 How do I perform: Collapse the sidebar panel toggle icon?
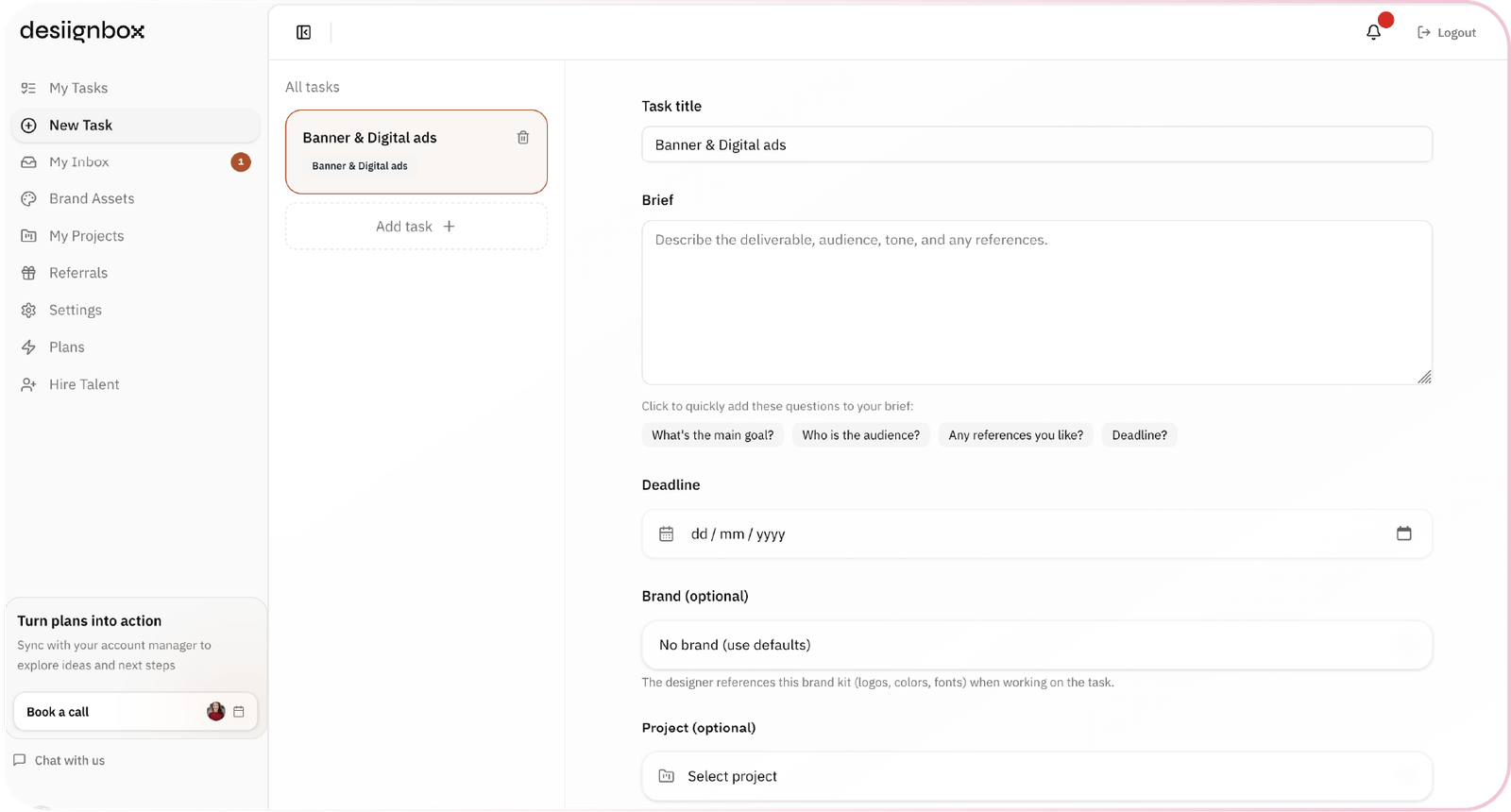point(304,32)
